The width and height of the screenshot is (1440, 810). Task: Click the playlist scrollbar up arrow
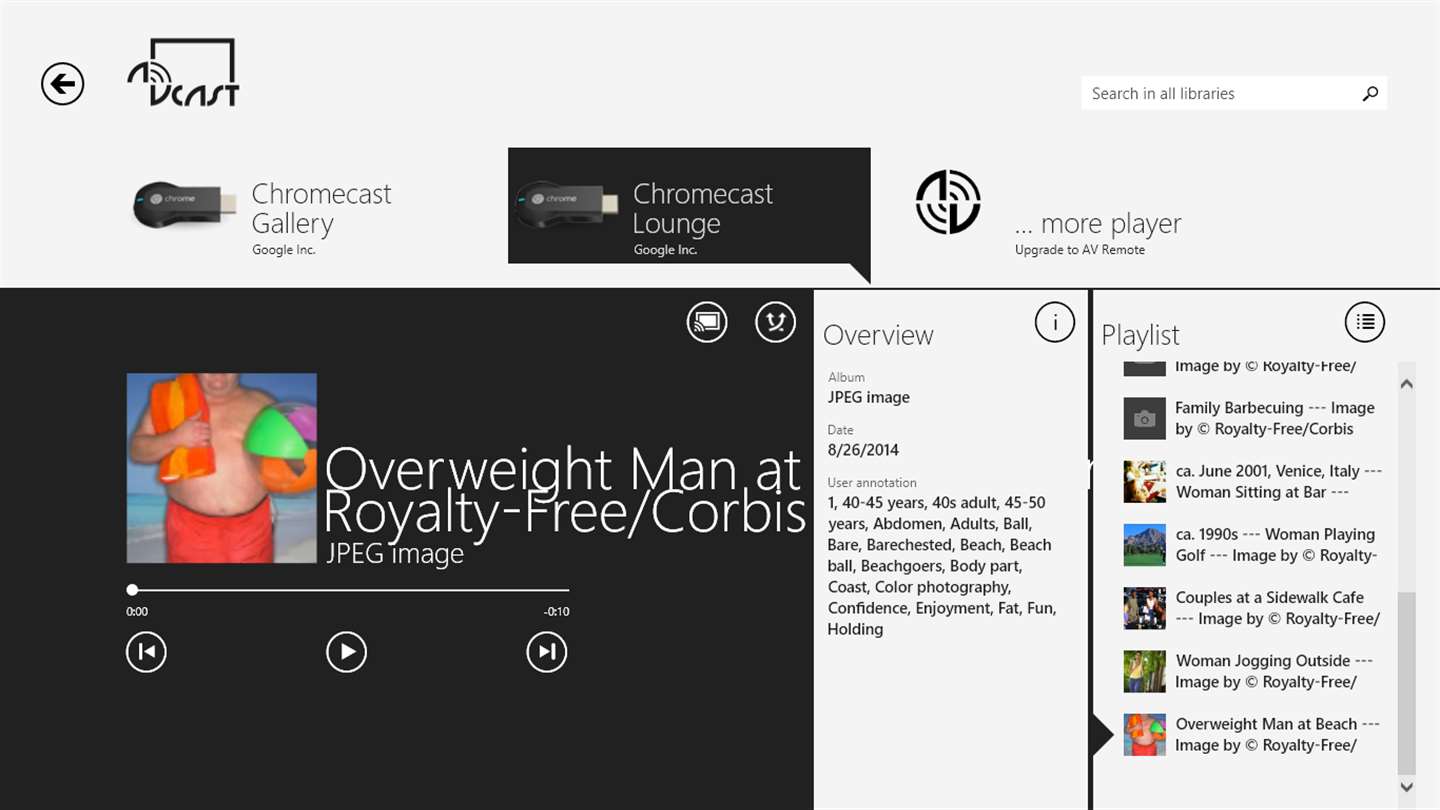[1406, 383]
